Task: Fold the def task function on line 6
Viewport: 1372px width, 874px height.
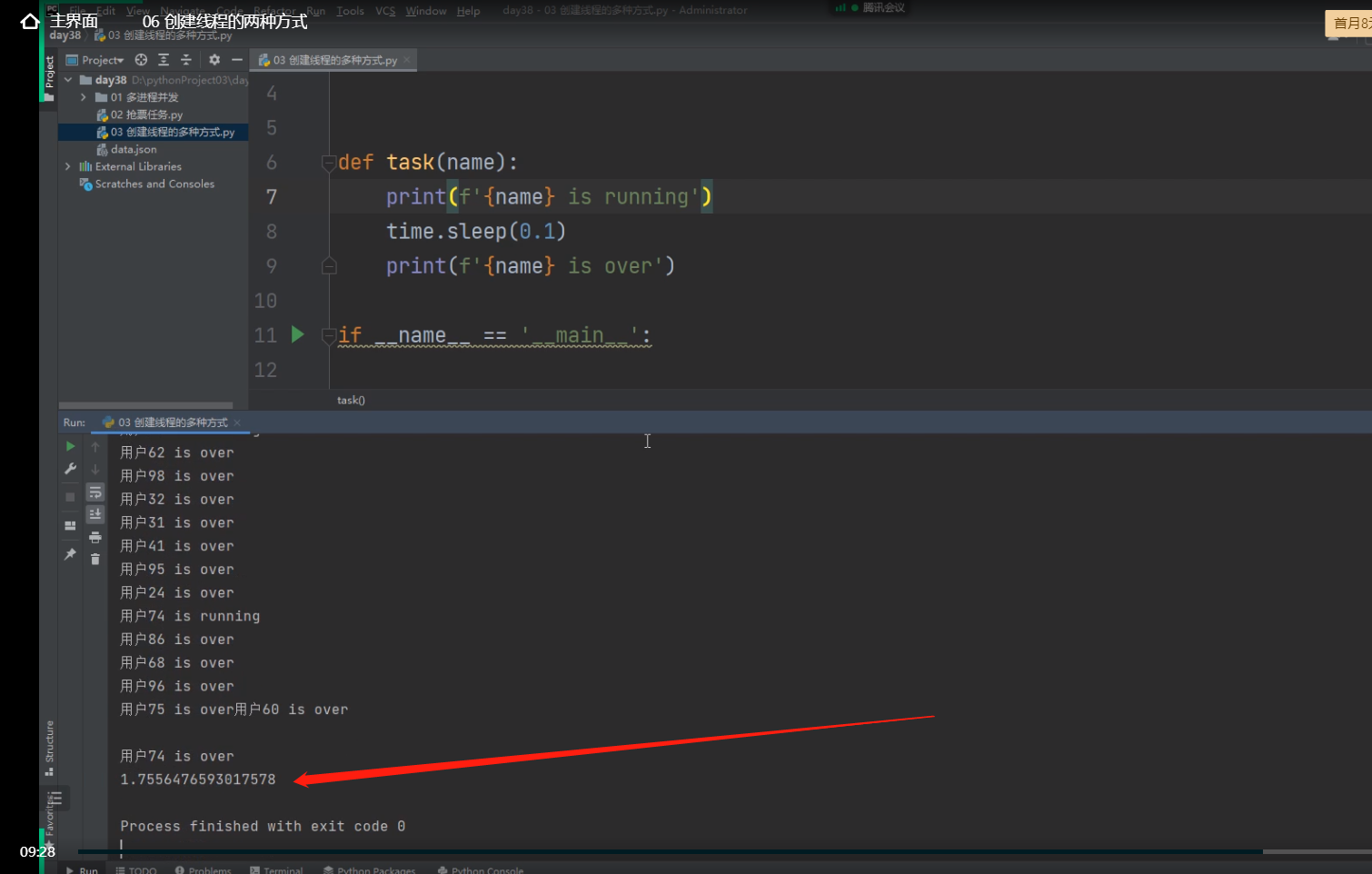Action: click(329, 163)
